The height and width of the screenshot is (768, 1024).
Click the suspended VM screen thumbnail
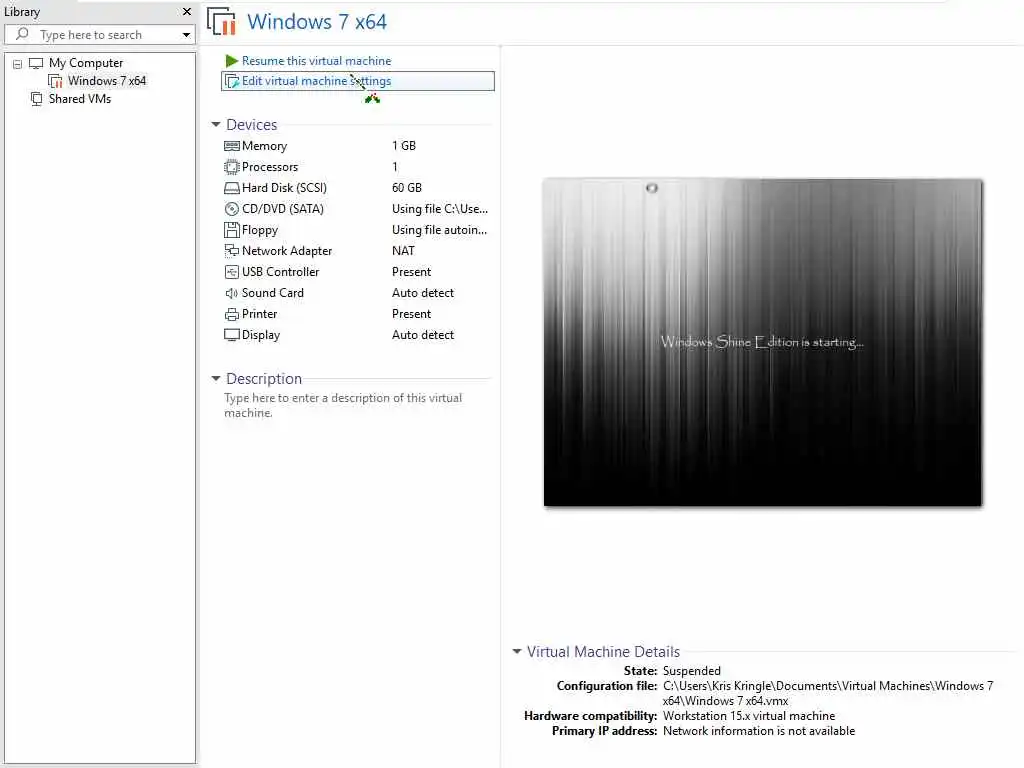coord(762,342)
